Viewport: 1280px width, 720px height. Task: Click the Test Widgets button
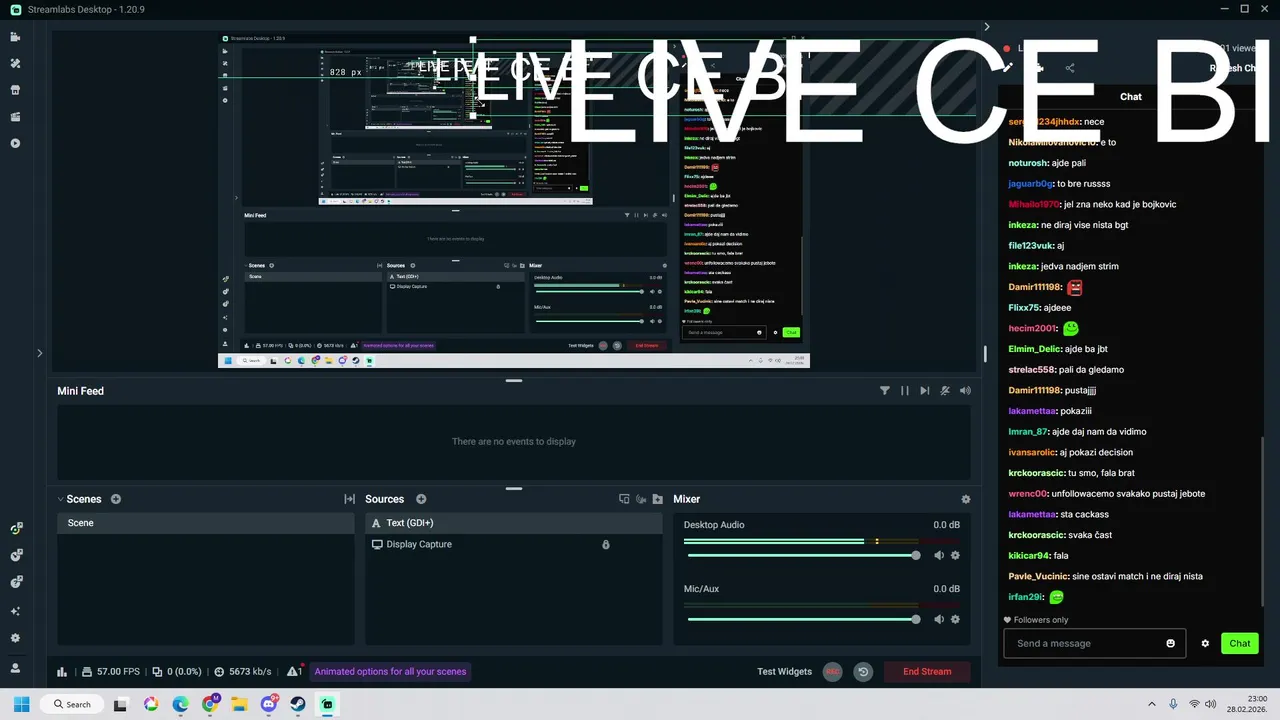(x=785, y=672)
